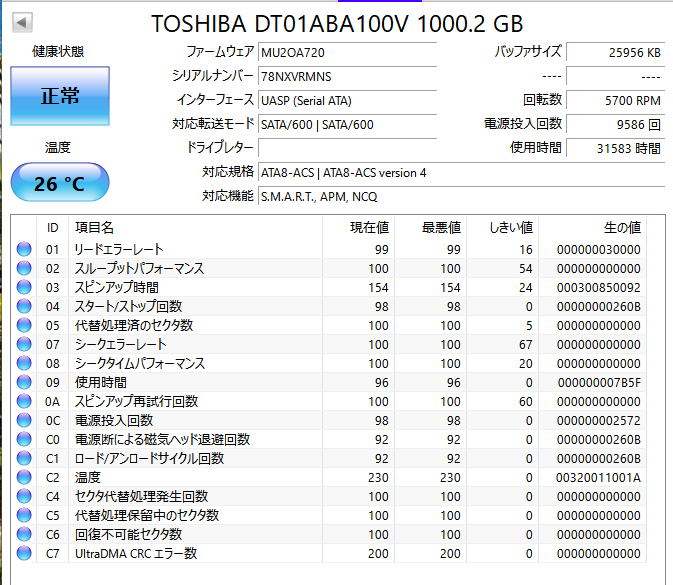673x585 pixels.
Task: Click the ID column header
Action: pyautogui.click(x=52, y=227)
